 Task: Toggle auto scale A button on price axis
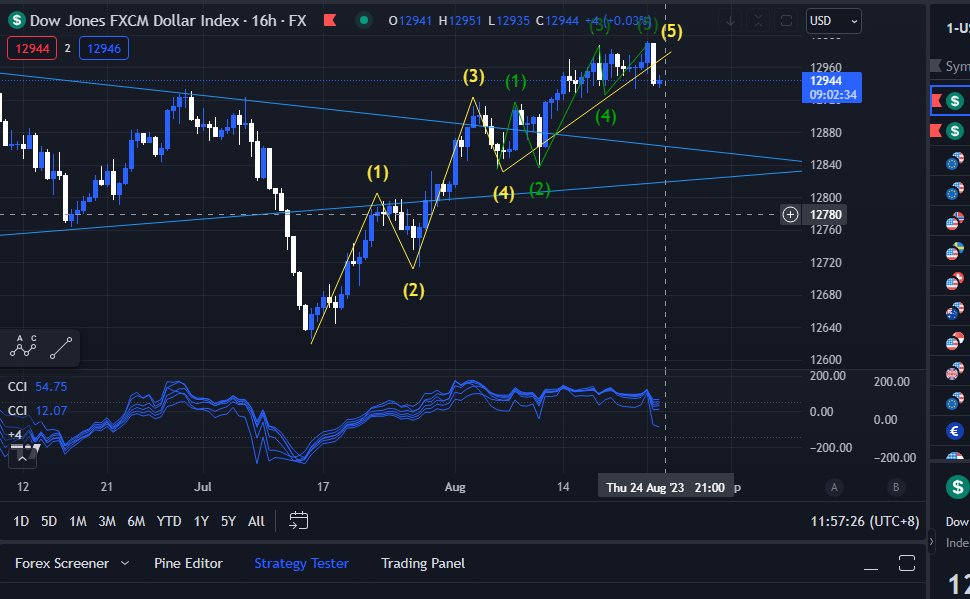pyautogui.click(x=834, y=487)
